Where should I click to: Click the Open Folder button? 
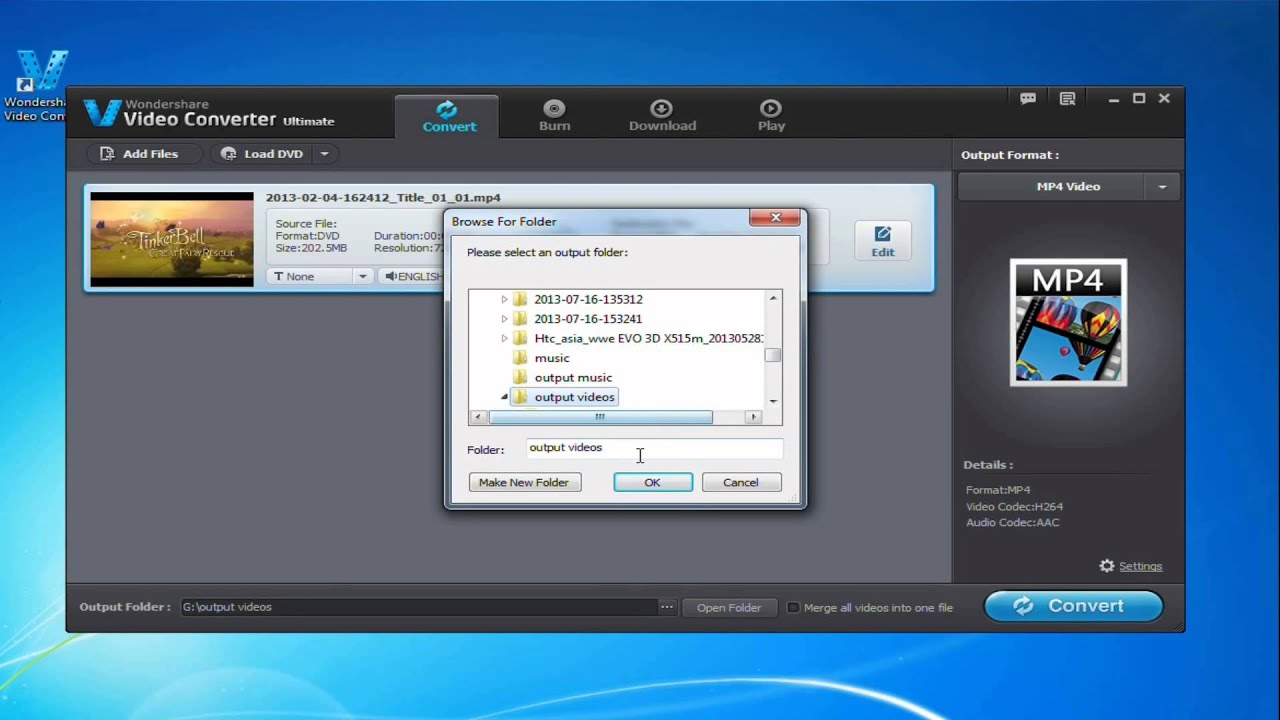pos(729,607)
